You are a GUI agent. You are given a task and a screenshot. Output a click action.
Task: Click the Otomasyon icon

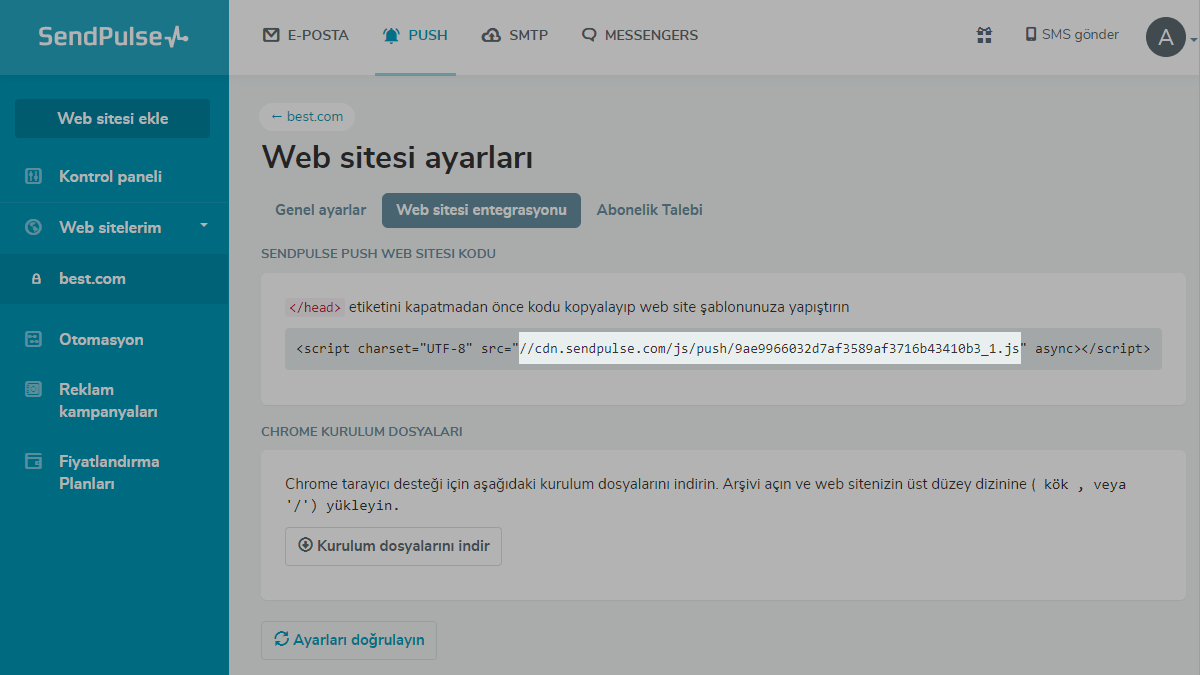click(x=33, y=339)
